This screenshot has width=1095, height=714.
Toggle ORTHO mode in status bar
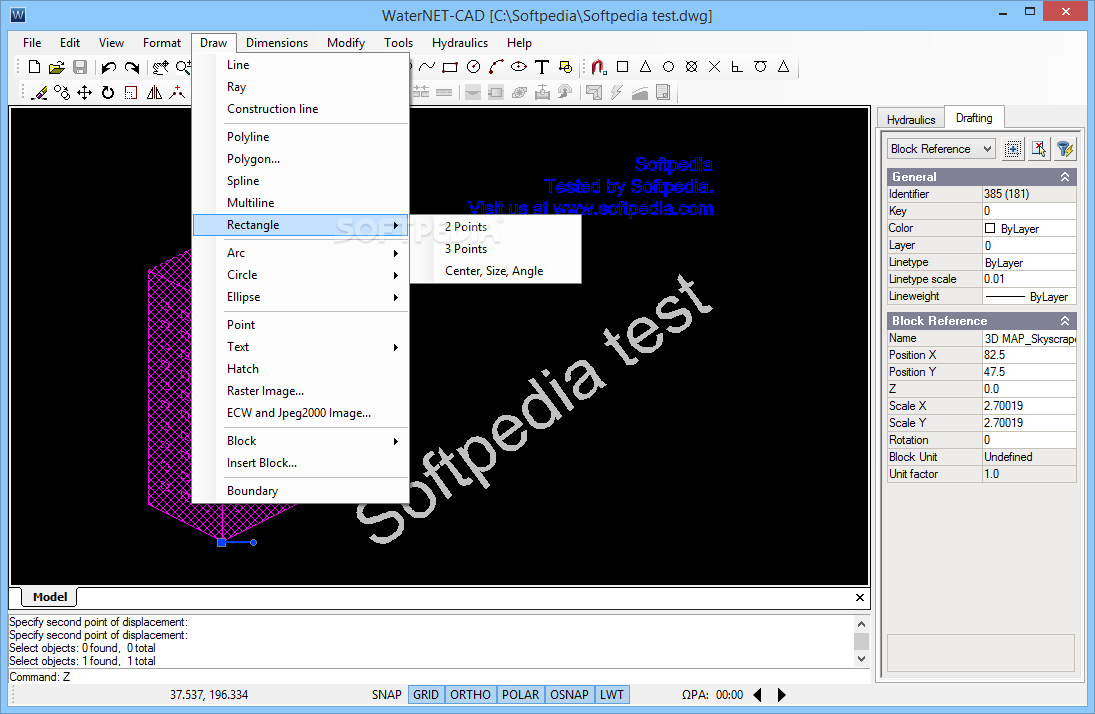point(470,694)
